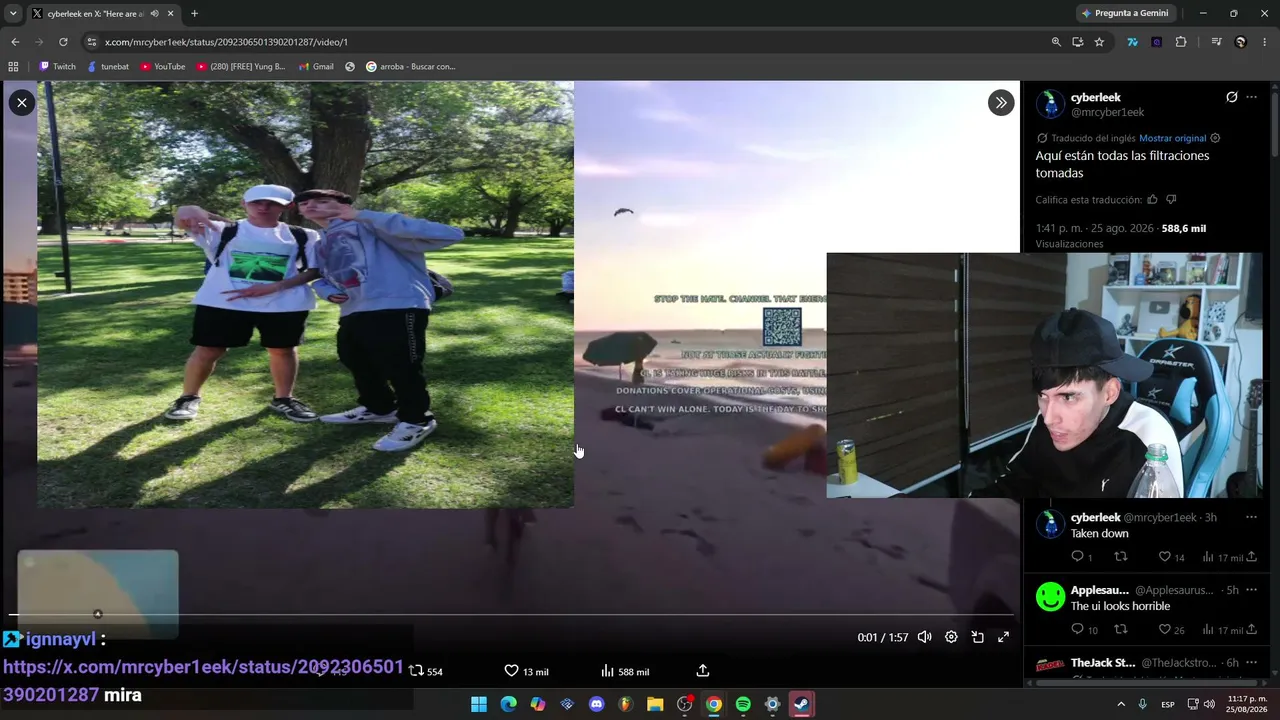Open translation settings gear icon
The width and height of the screenshot is (1280, 720).
pyautogui.click(x=1216, y=138)
